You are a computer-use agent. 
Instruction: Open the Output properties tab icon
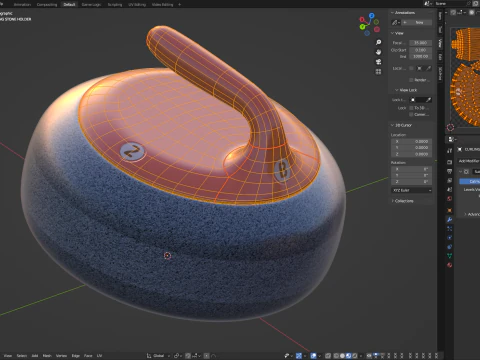coord(449,171)
